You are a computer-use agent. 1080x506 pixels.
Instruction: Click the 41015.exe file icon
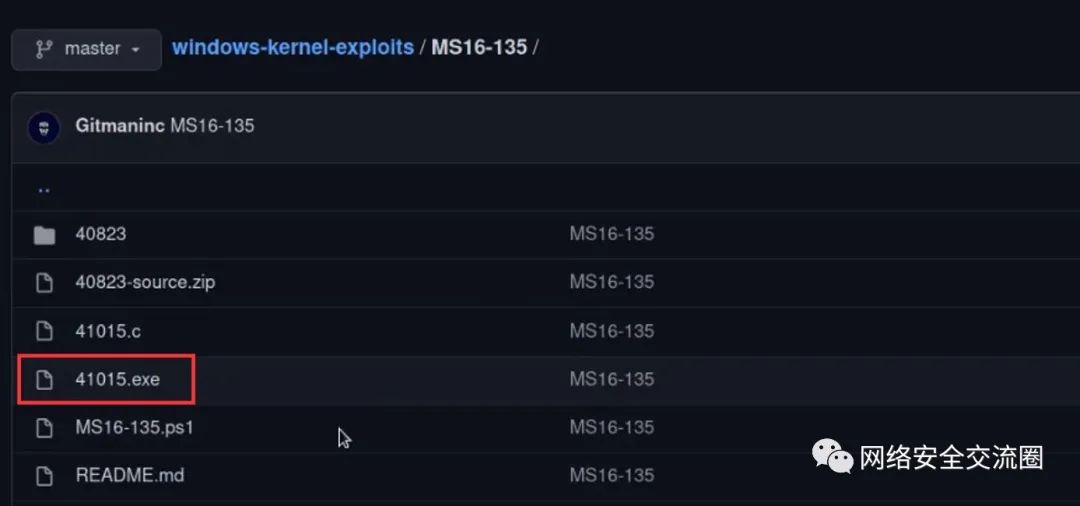[44, 379]
